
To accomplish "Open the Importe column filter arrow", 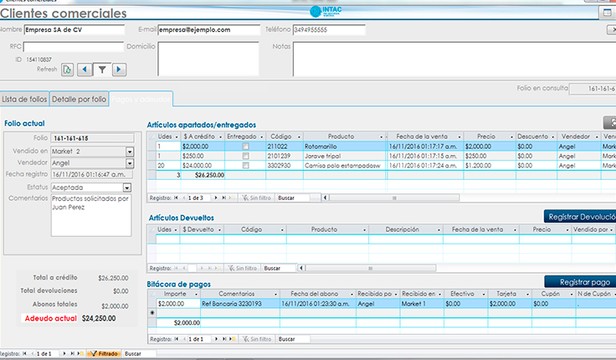I will [x=196, y=294].
